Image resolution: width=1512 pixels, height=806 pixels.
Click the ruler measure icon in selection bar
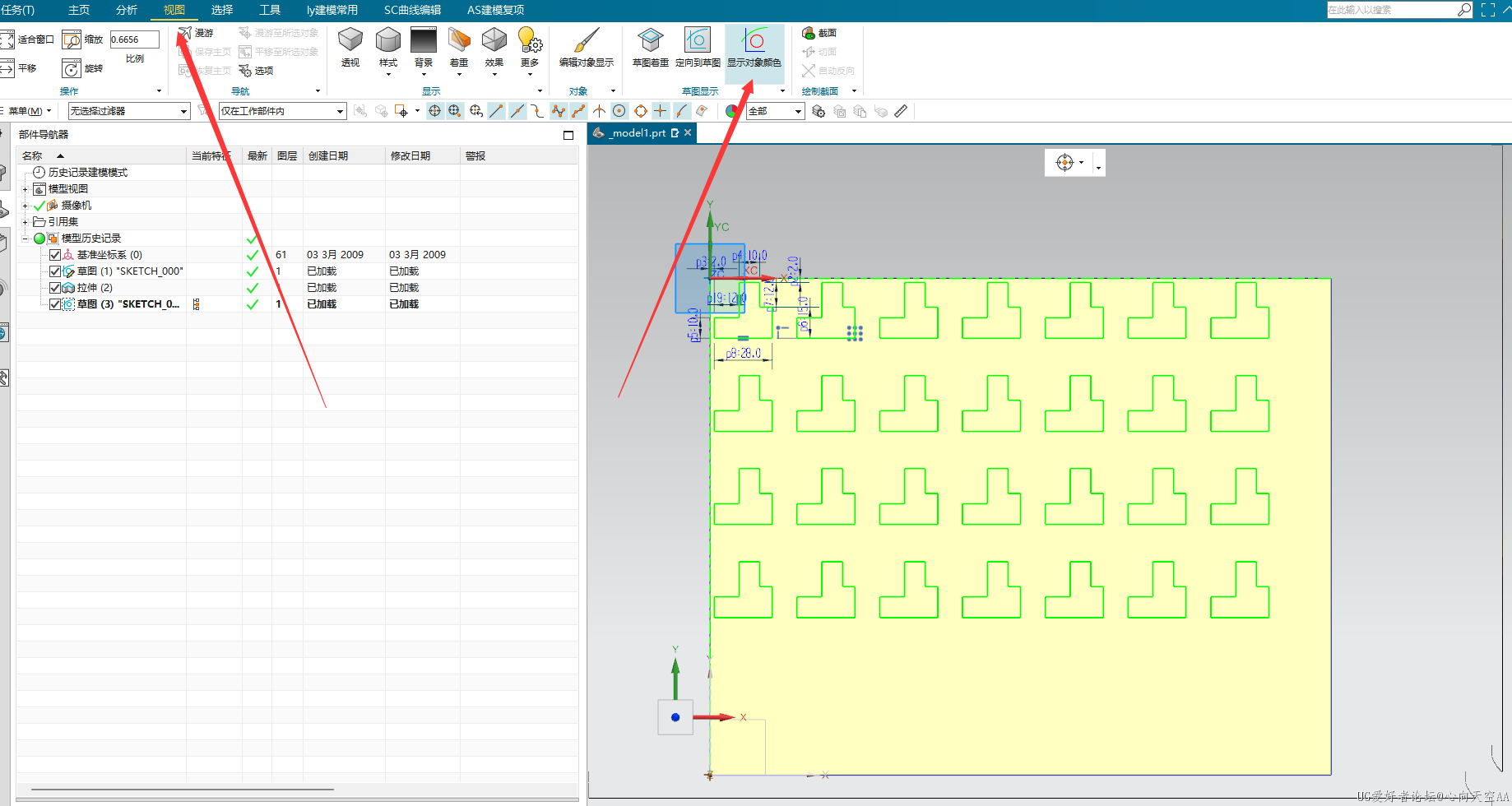pyautogui.click(x=902, y=111)
